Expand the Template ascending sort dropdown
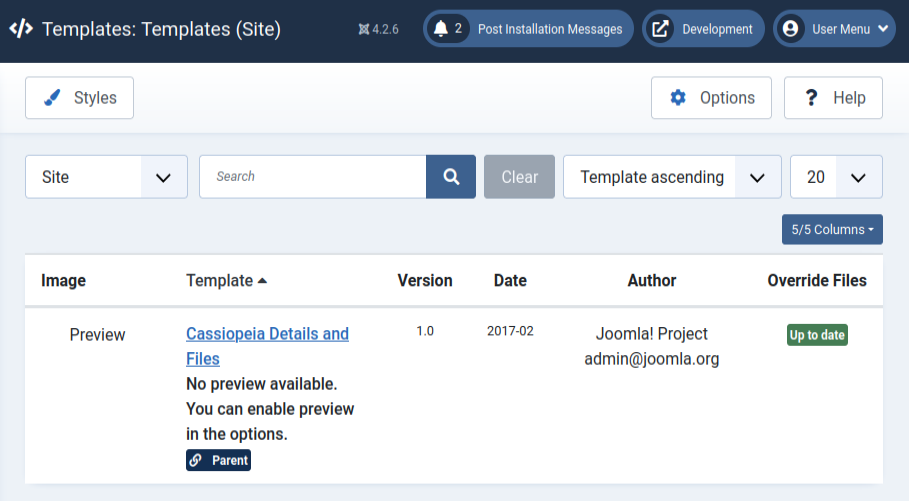The height and width of the screenshot is (501, 909). [x=672, y=177]
